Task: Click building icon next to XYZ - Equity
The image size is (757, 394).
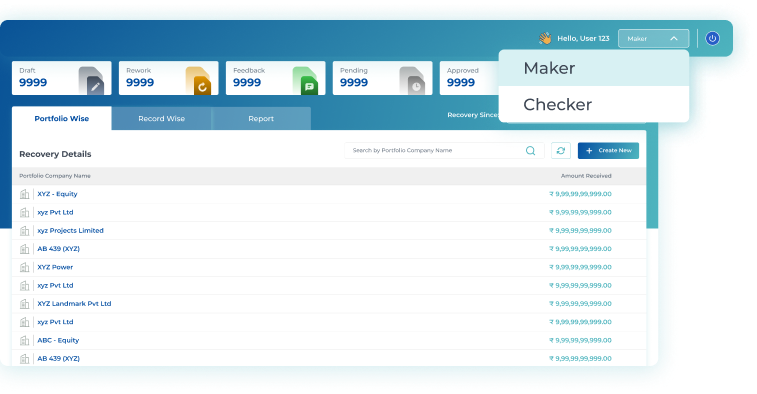Action: tap(25, 194)
